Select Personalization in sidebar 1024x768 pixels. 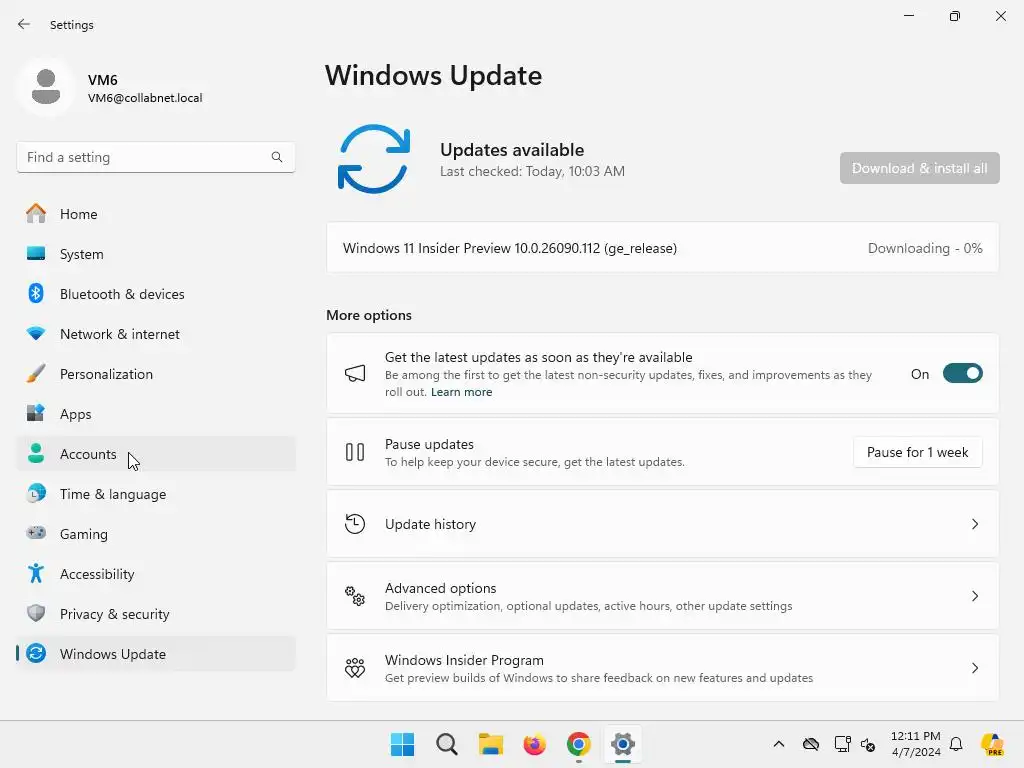[x=156, y=374]
